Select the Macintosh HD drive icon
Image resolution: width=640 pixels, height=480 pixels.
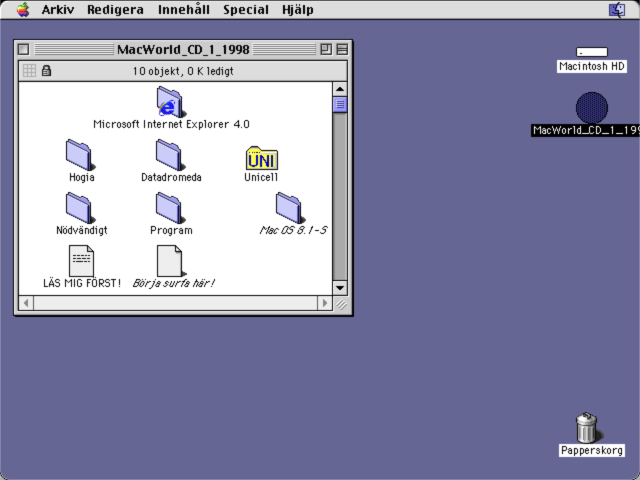click(x=592, y=52)
